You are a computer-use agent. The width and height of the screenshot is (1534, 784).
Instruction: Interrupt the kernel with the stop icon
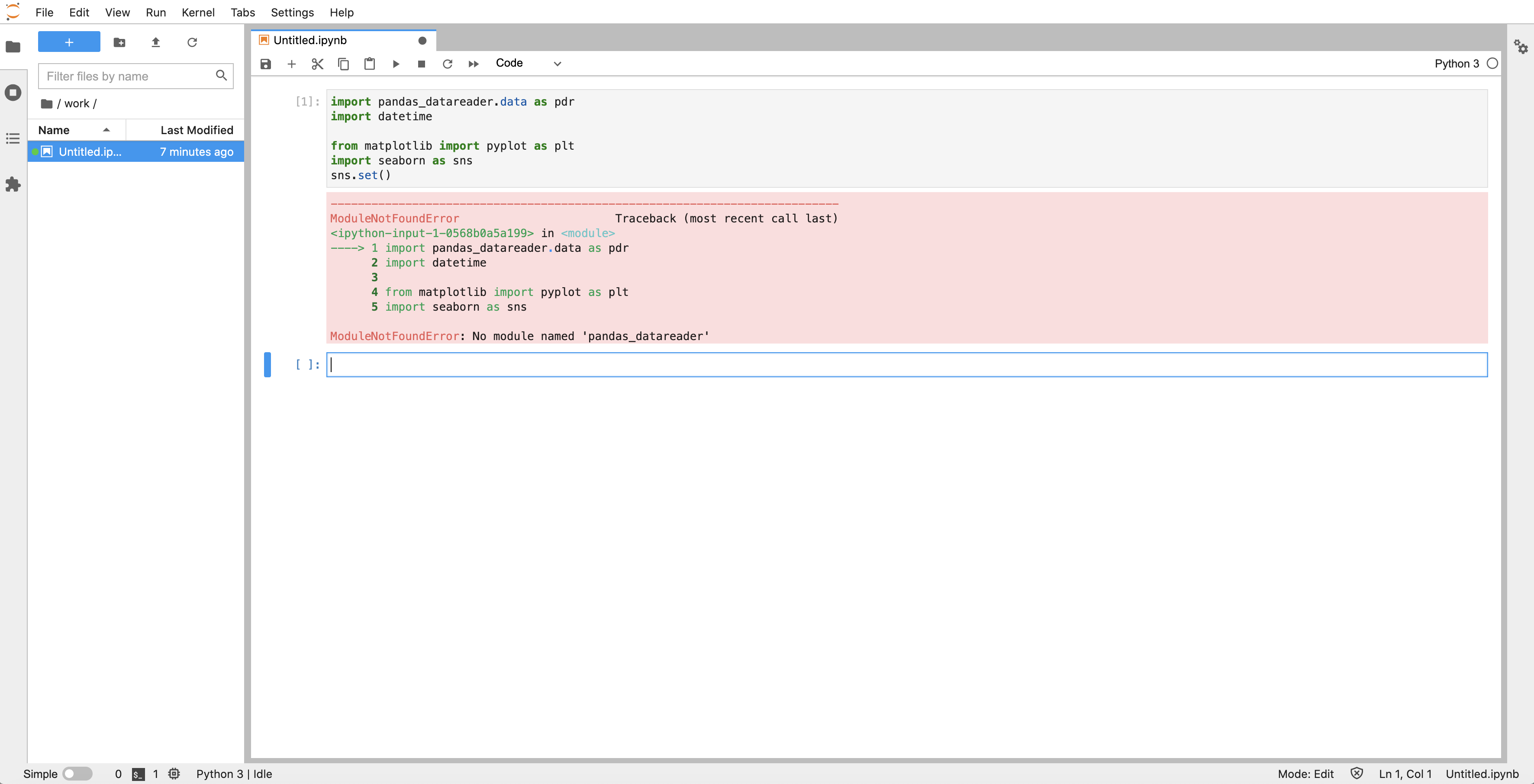coord(421,64)
